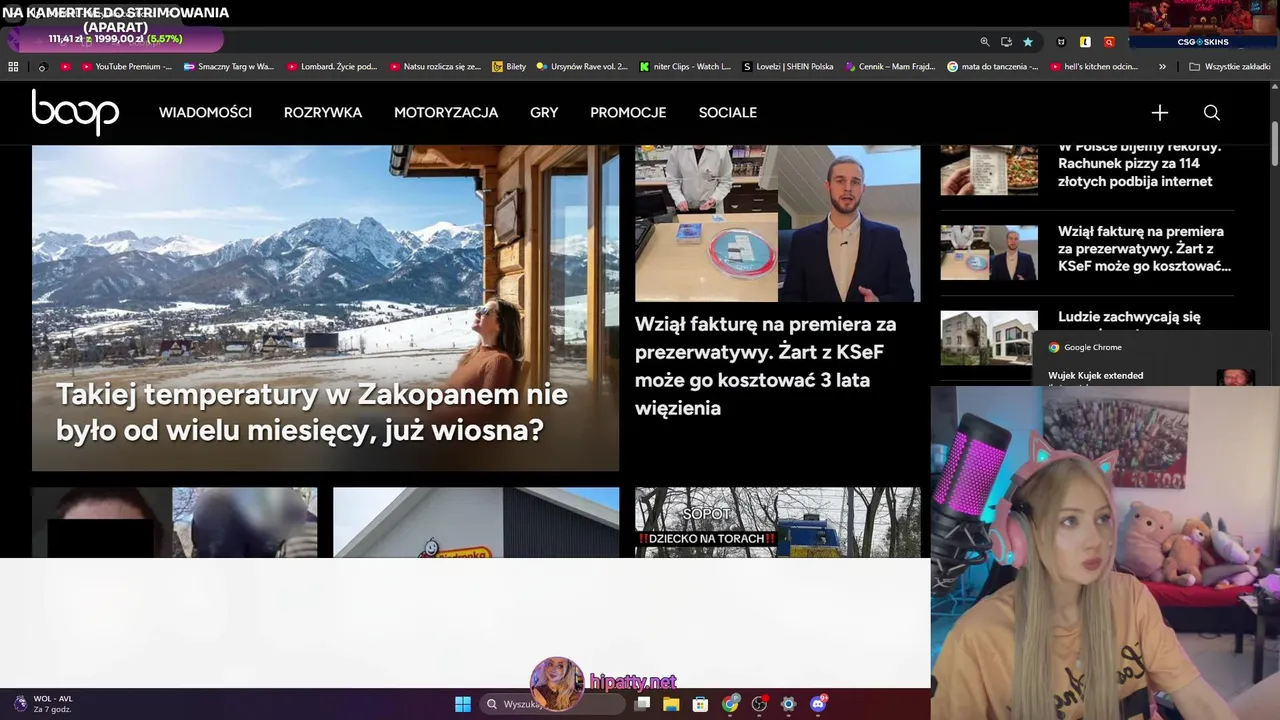Go to the MOTORYZACJA section

[x=446, y=113]
